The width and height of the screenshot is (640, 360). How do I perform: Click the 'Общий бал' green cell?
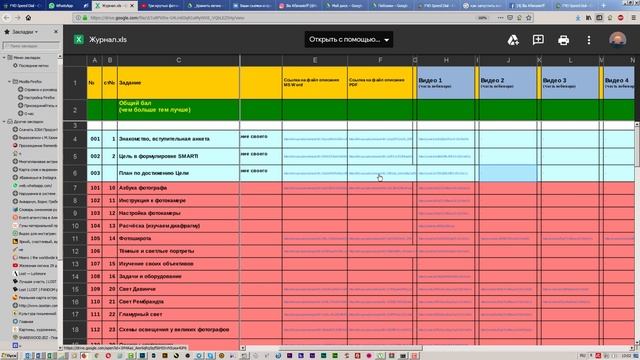tap(178, 109)
